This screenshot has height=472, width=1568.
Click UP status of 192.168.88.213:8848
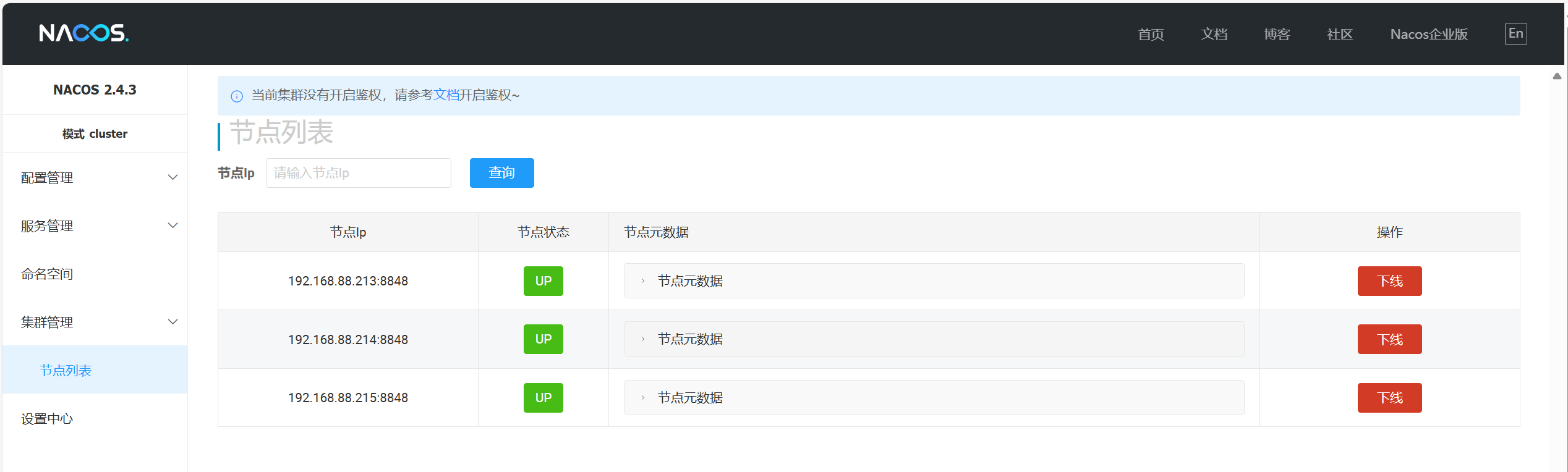click(x=543, y=281)
